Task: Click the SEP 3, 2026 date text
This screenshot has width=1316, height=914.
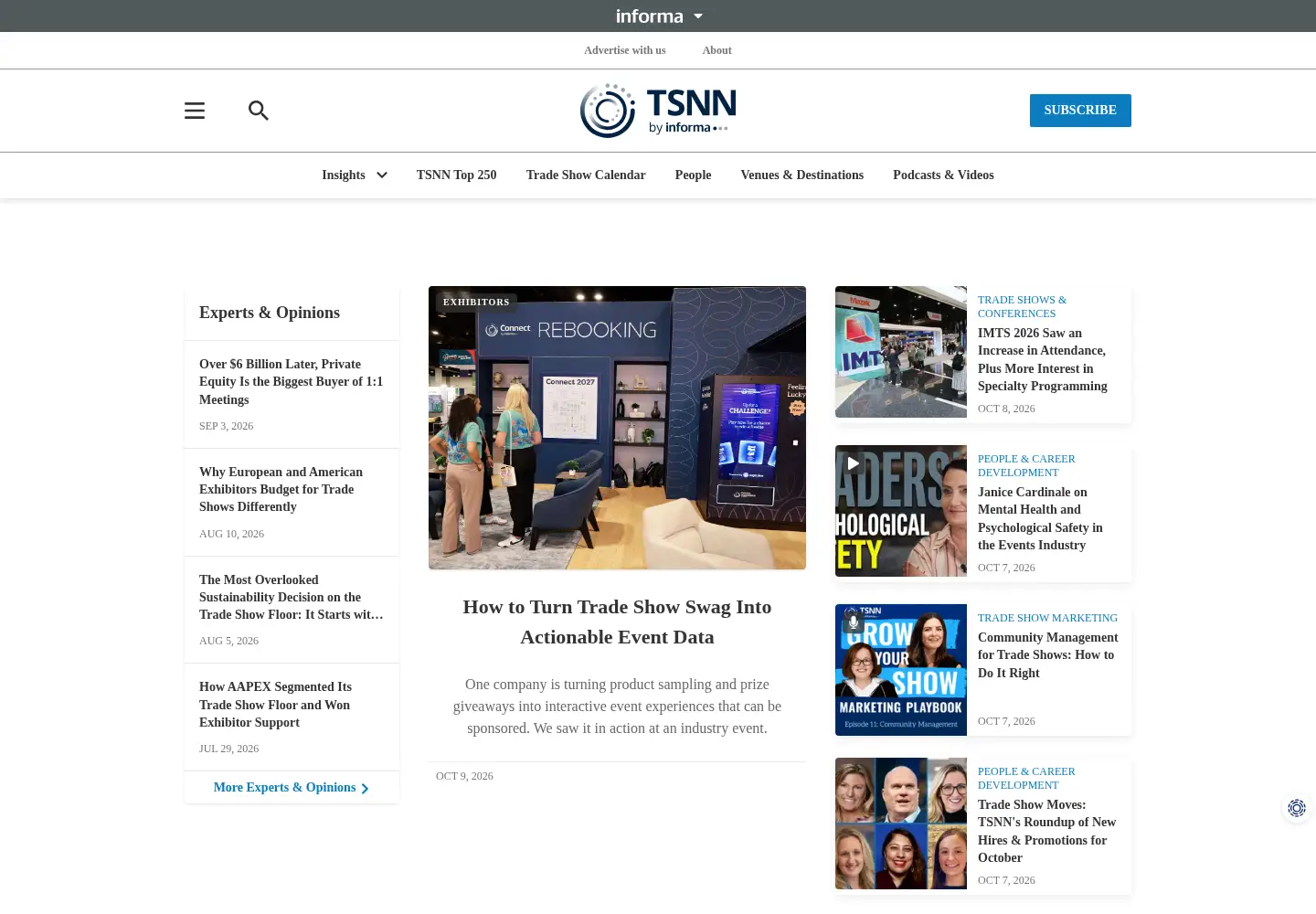Action: pos(227,426)
